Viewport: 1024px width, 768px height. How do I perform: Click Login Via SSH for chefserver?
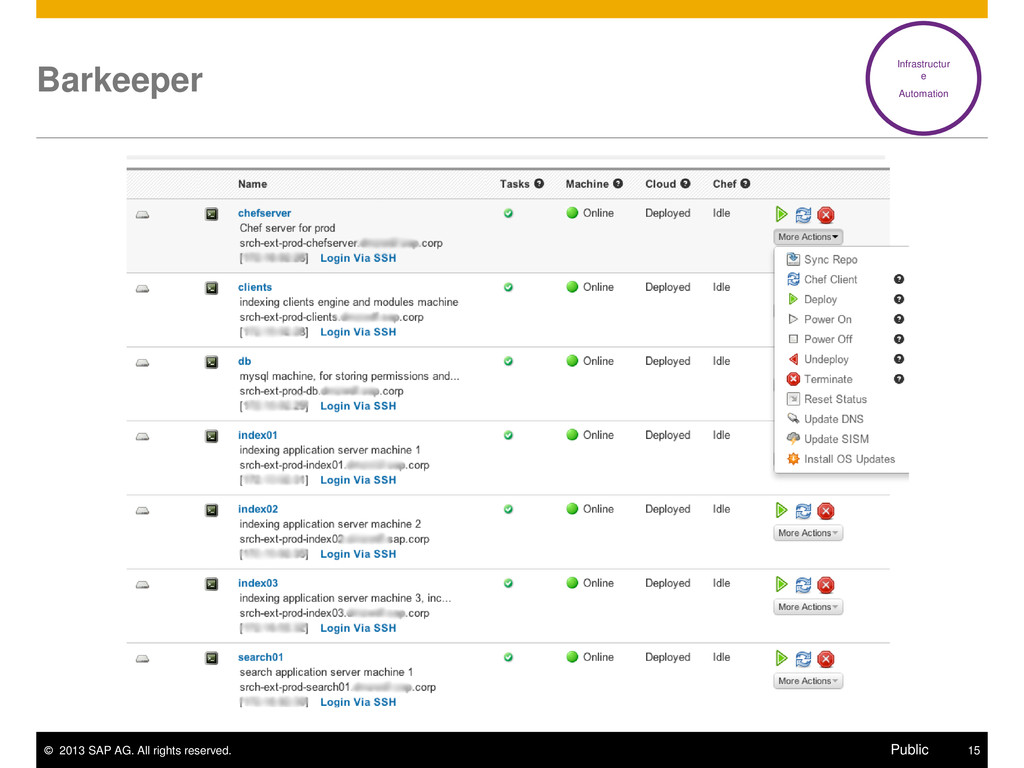click(x=358, y=258)
